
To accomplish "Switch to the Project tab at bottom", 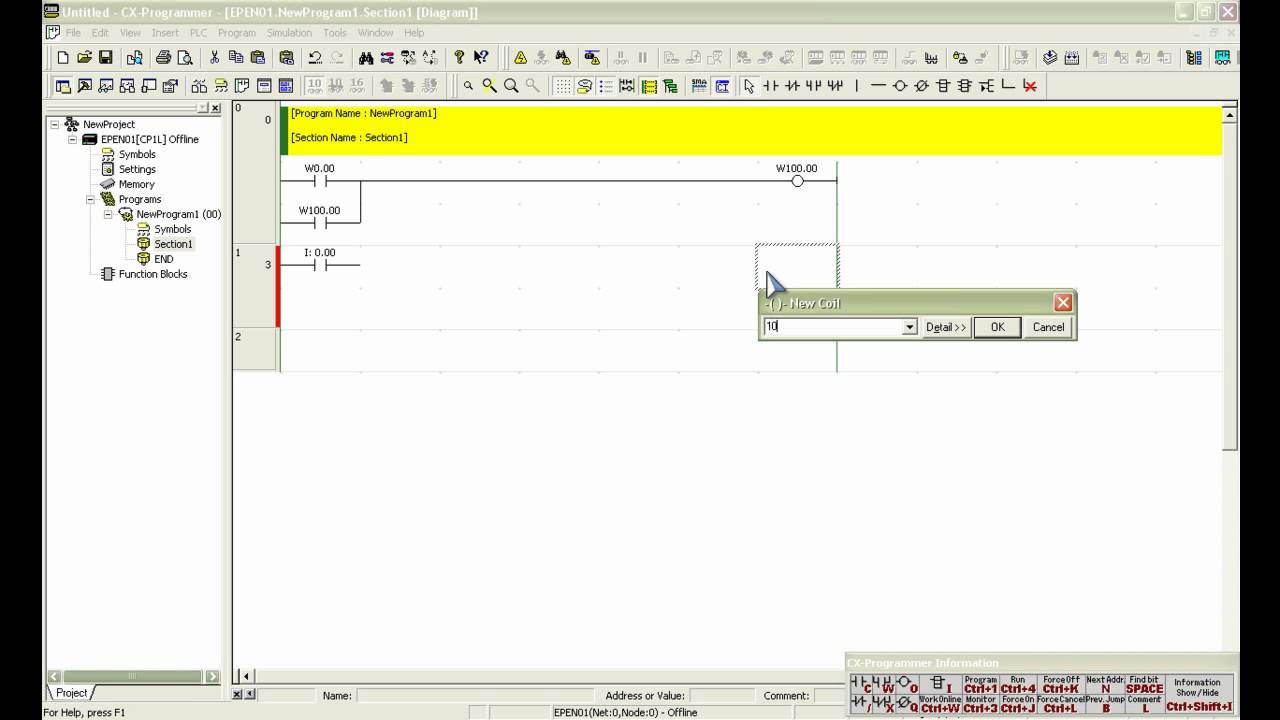I will pyautogui.click(x=72, y=693).
